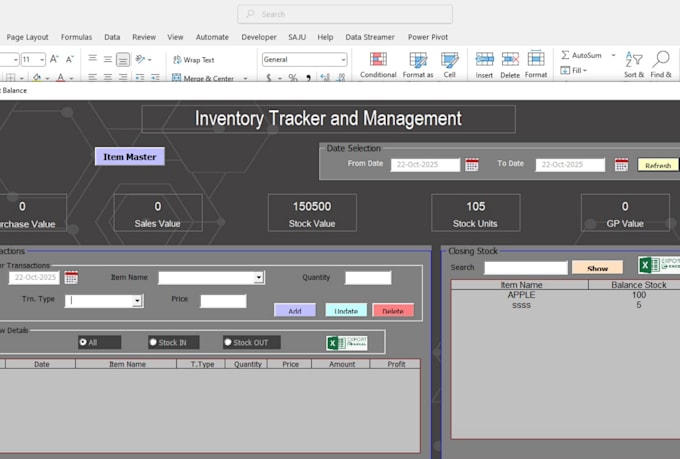Click the Update transaction button
Screen dimensions: 680x459
click(x=346, y=311)
